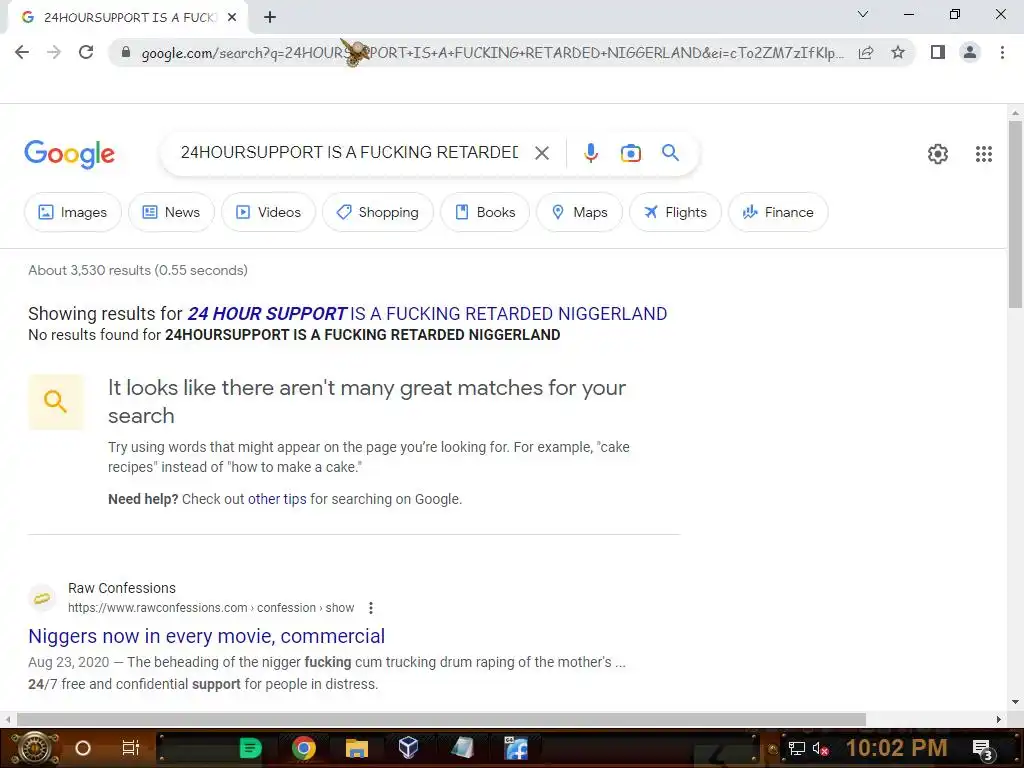The height and width of the screenshot is (768, 1024).
Task: Open the Google apps grid
Action: [x=984, y=154]
